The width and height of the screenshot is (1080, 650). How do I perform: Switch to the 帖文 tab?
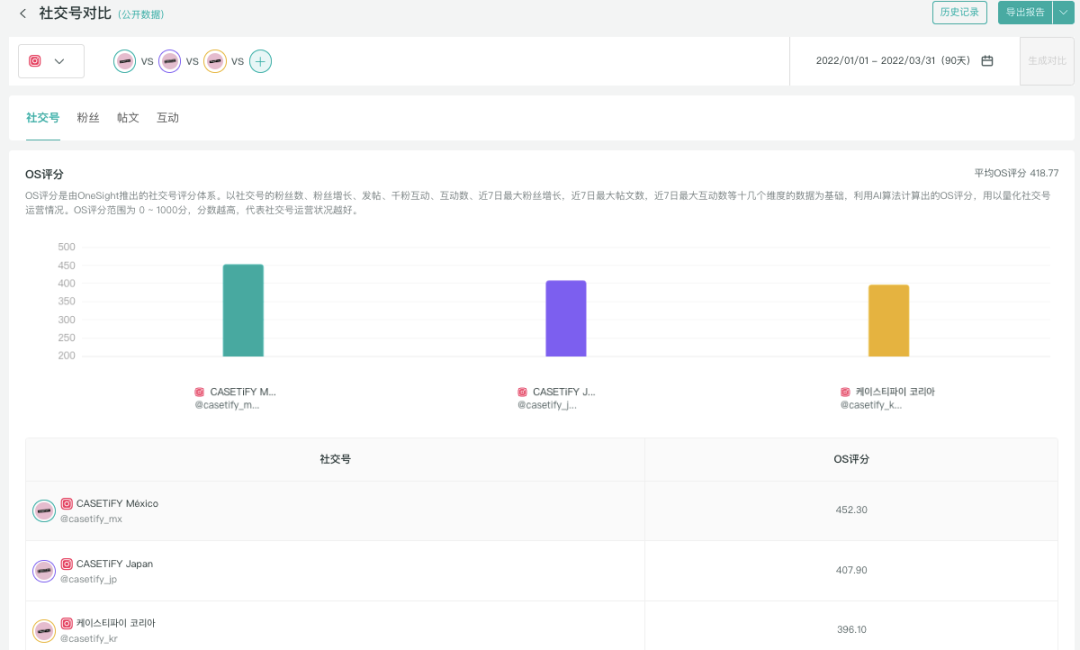(127, 118)
